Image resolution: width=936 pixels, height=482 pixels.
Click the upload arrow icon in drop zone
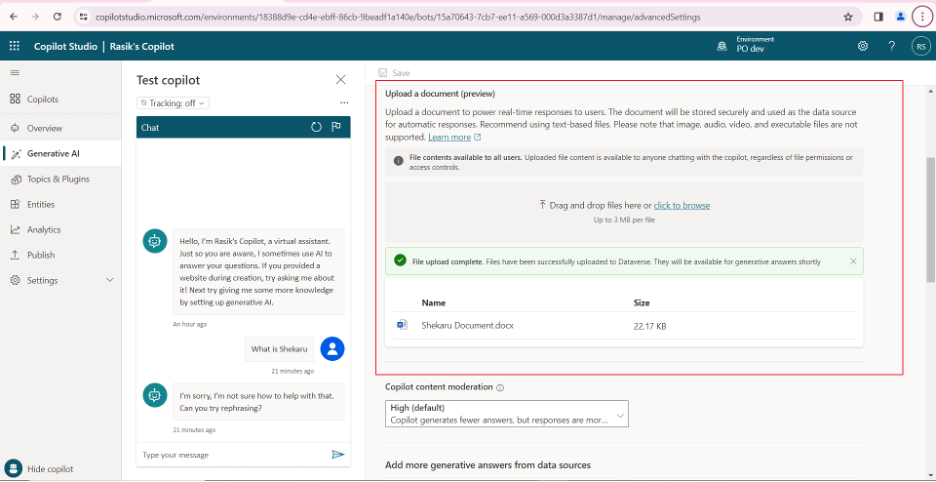(x=542, y=205)
